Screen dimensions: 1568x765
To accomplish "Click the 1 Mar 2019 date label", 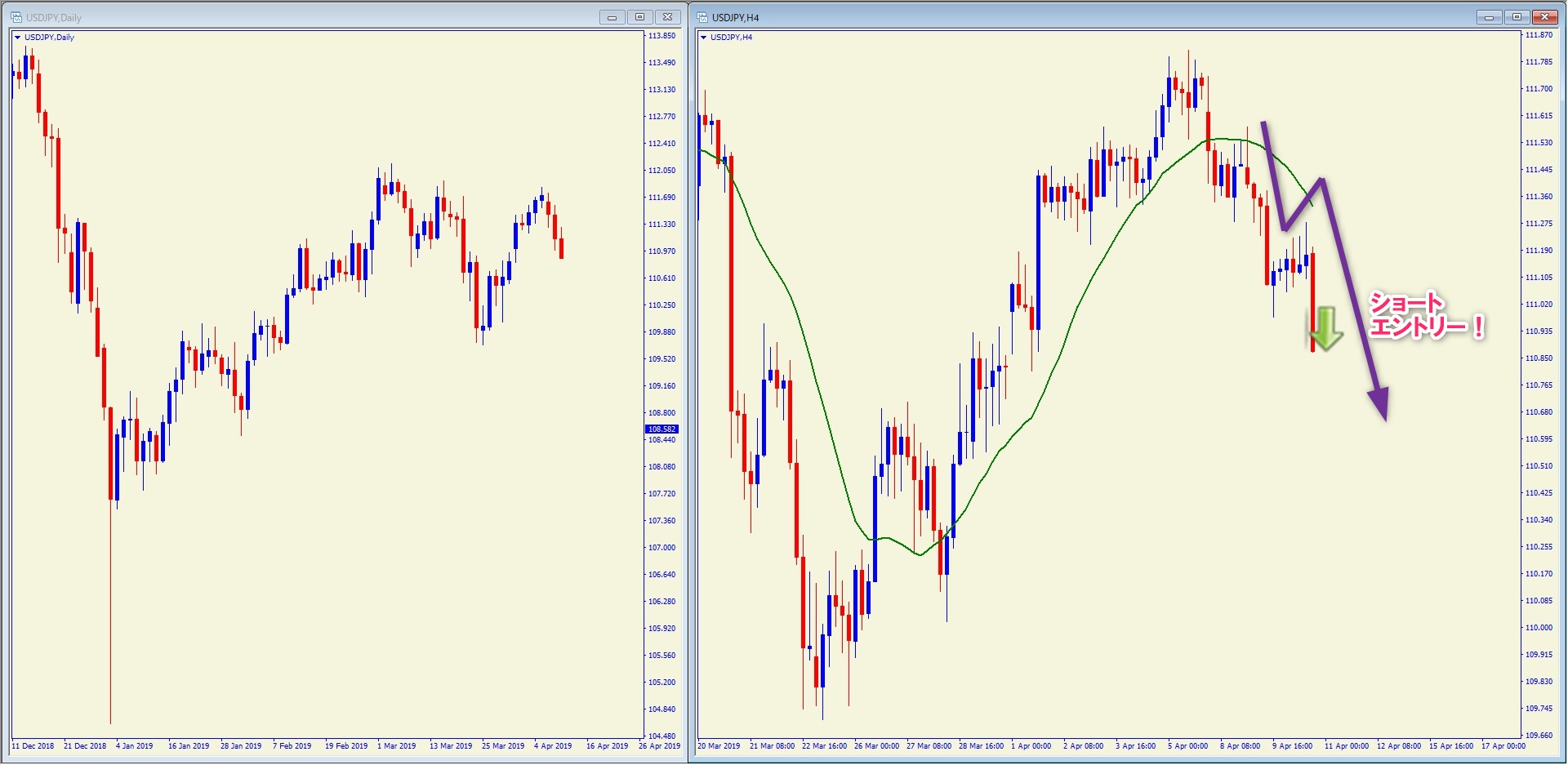I will pos(397,746).
